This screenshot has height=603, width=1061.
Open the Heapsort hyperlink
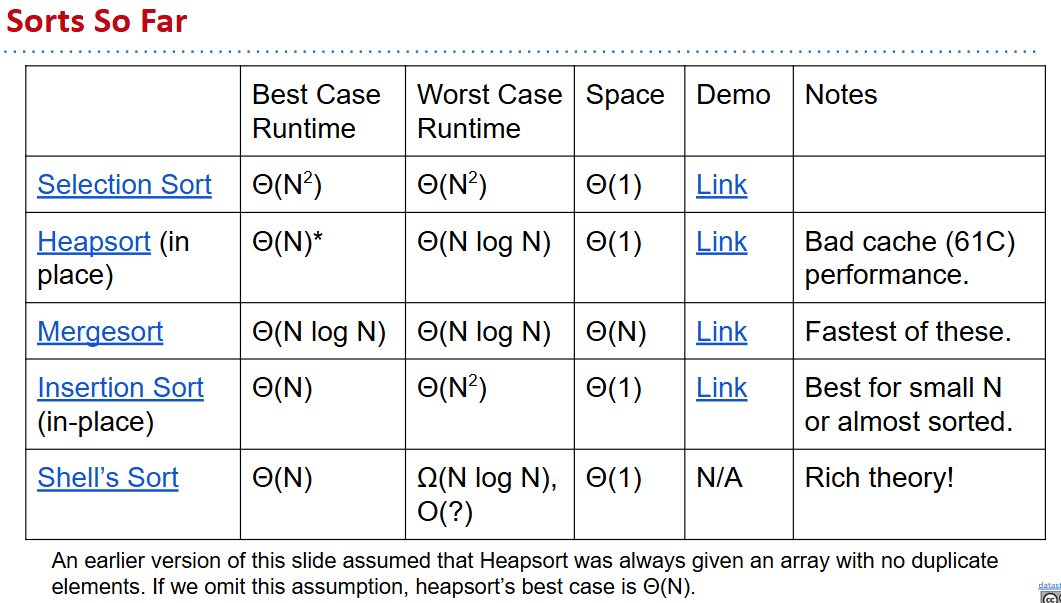(93, 242)
